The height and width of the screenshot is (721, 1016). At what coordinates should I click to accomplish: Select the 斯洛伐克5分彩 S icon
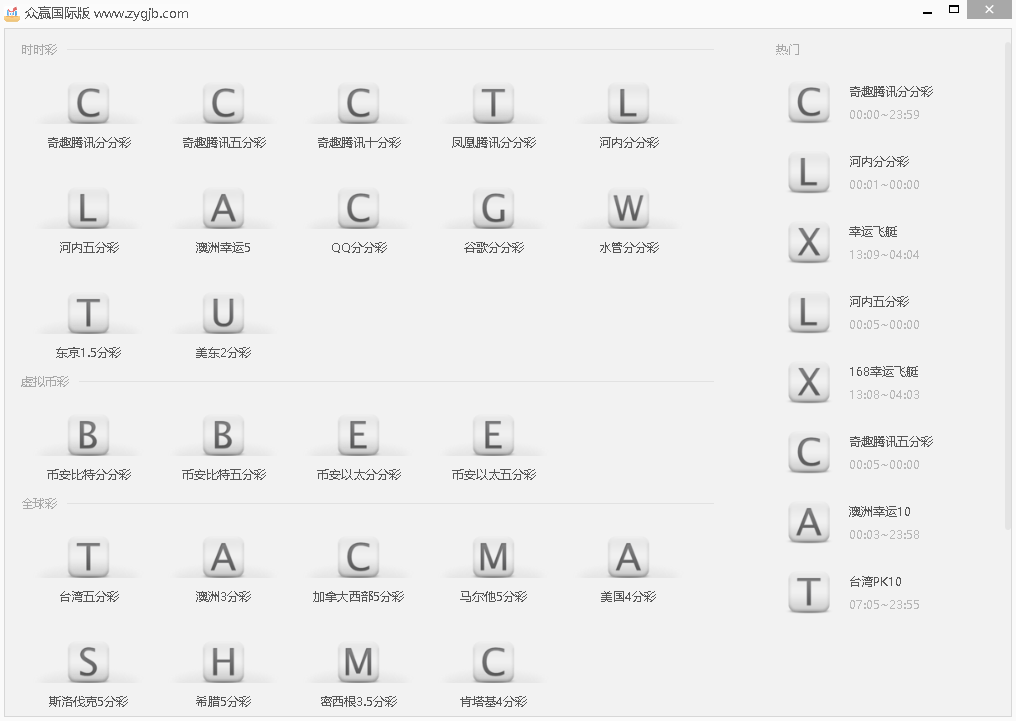click(89, 663)
